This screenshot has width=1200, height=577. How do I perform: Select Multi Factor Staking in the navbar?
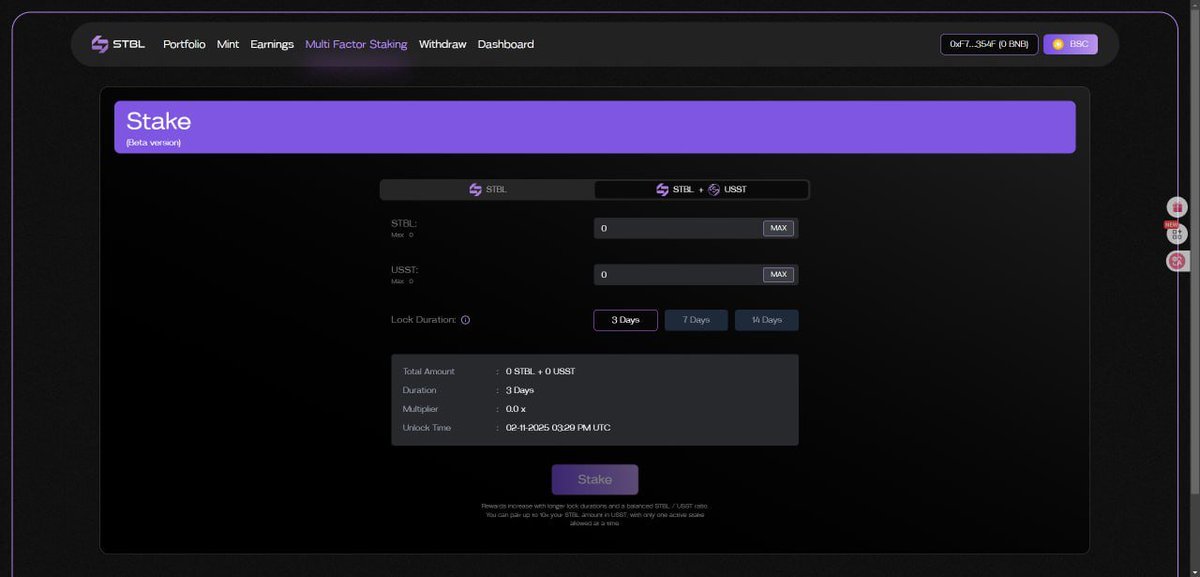tap(356, 44)
